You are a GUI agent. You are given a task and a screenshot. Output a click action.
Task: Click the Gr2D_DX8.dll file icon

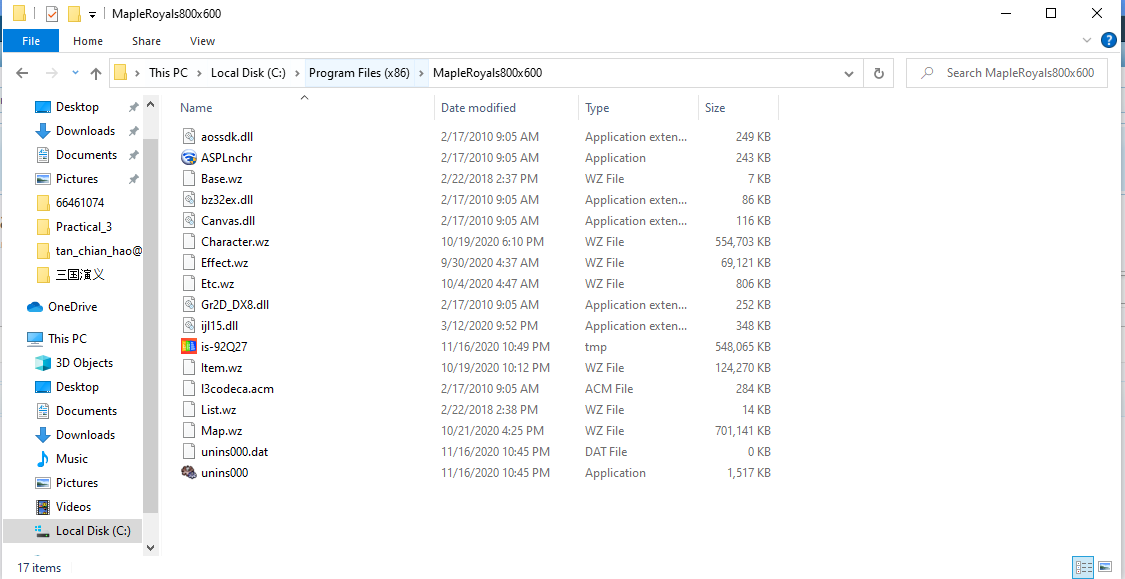(189, 305)
